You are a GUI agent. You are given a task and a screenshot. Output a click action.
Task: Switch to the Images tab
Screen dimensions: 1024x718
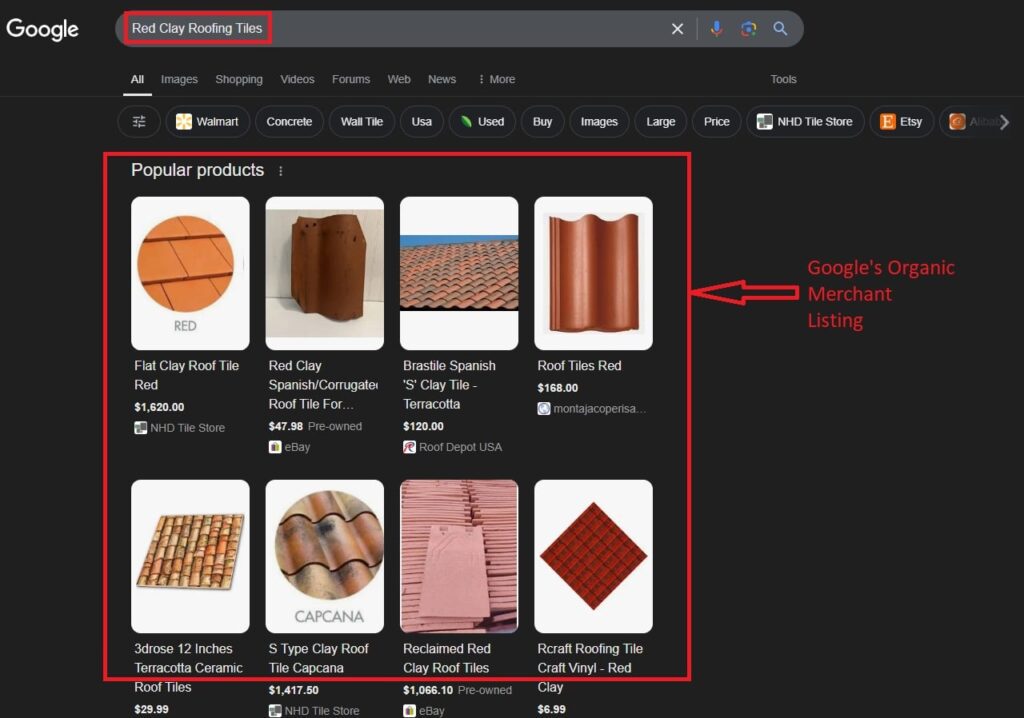(x=179, y=80)
